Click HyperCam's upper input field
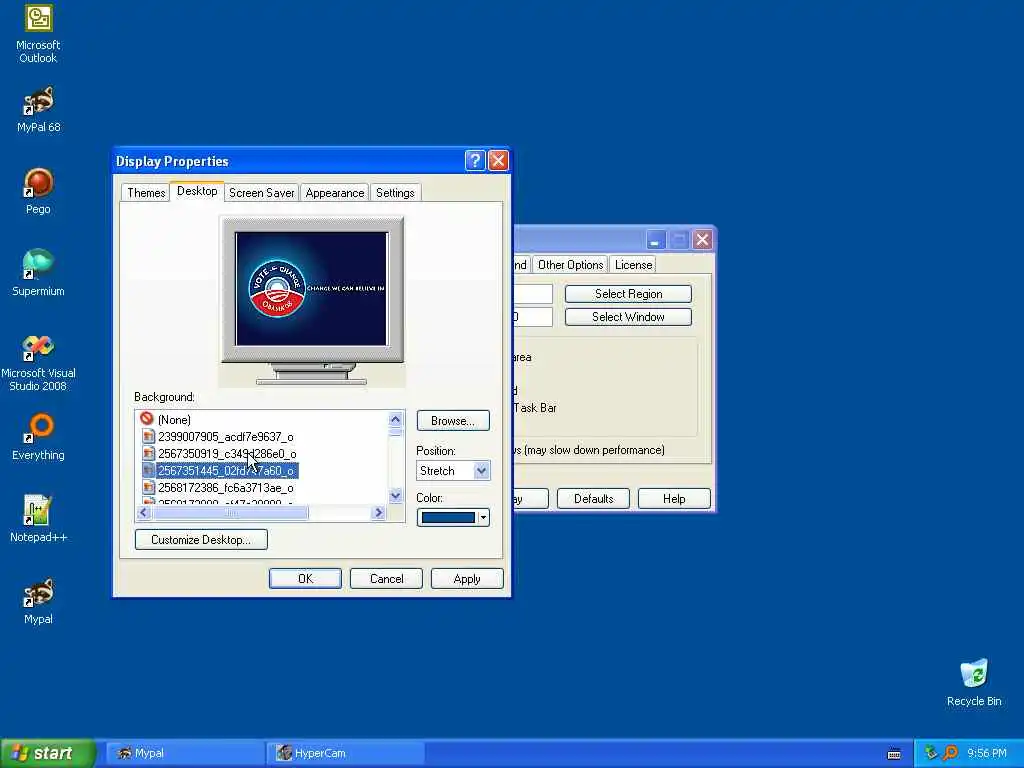Viewport: 1024px width, 768px height. tap(533, 294)
